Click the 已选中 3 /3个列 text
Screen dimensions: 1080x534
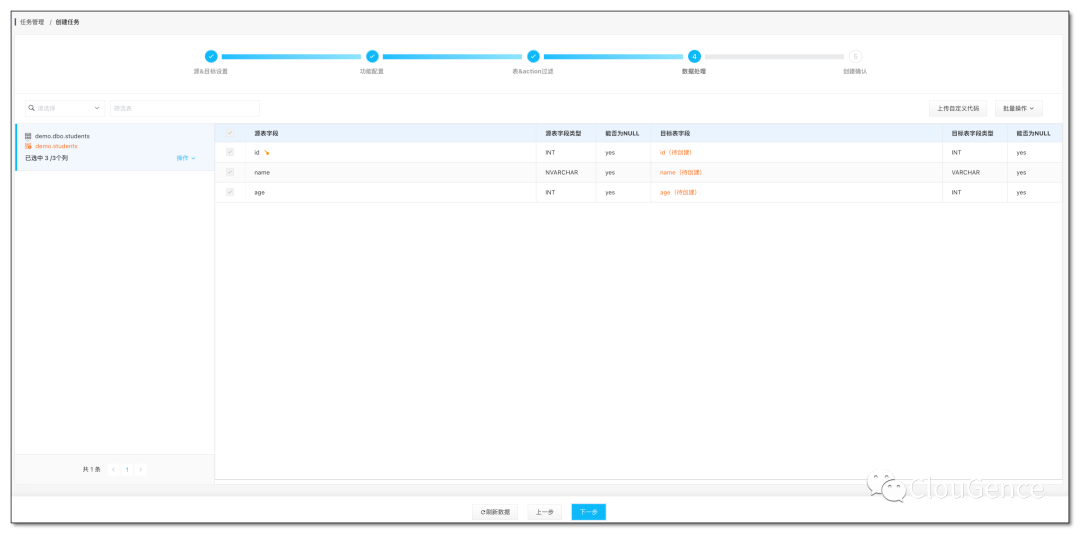46,158
